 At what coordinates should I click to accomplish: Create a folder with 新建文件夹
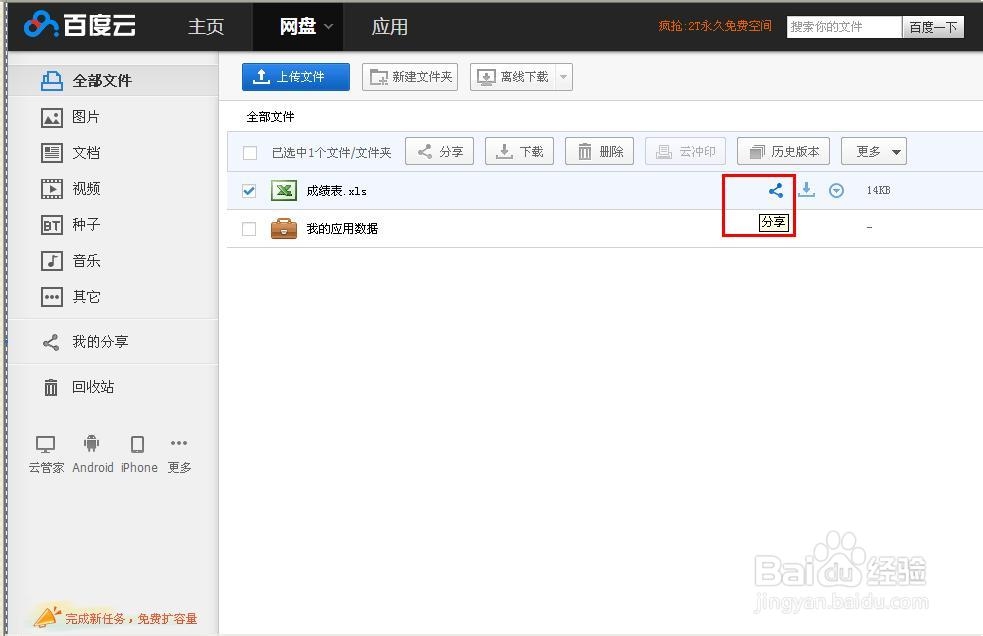point(410,76)
